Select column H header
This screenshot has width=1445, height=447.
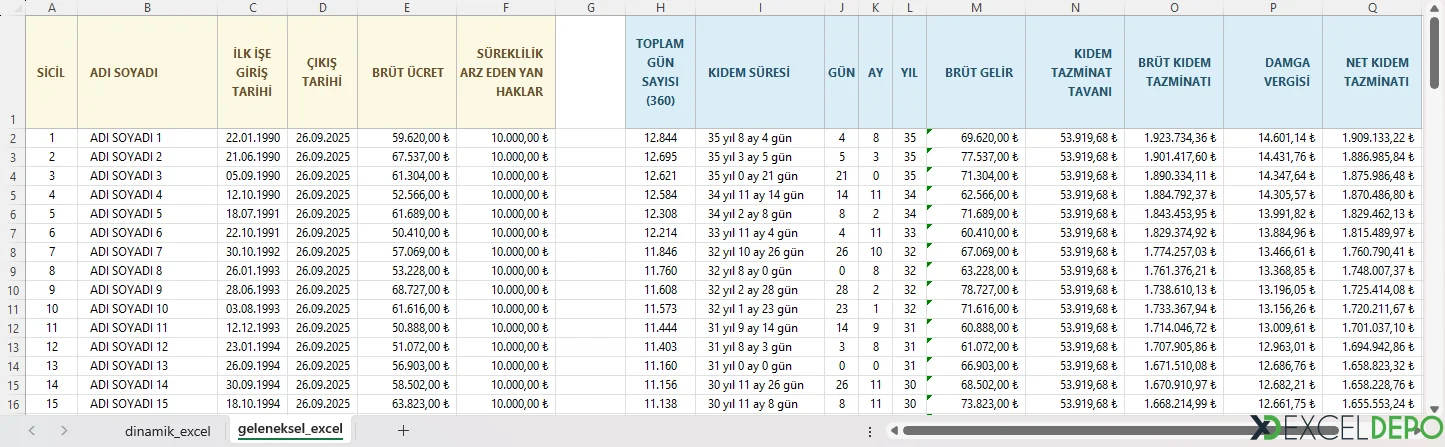tap(660, 7)
